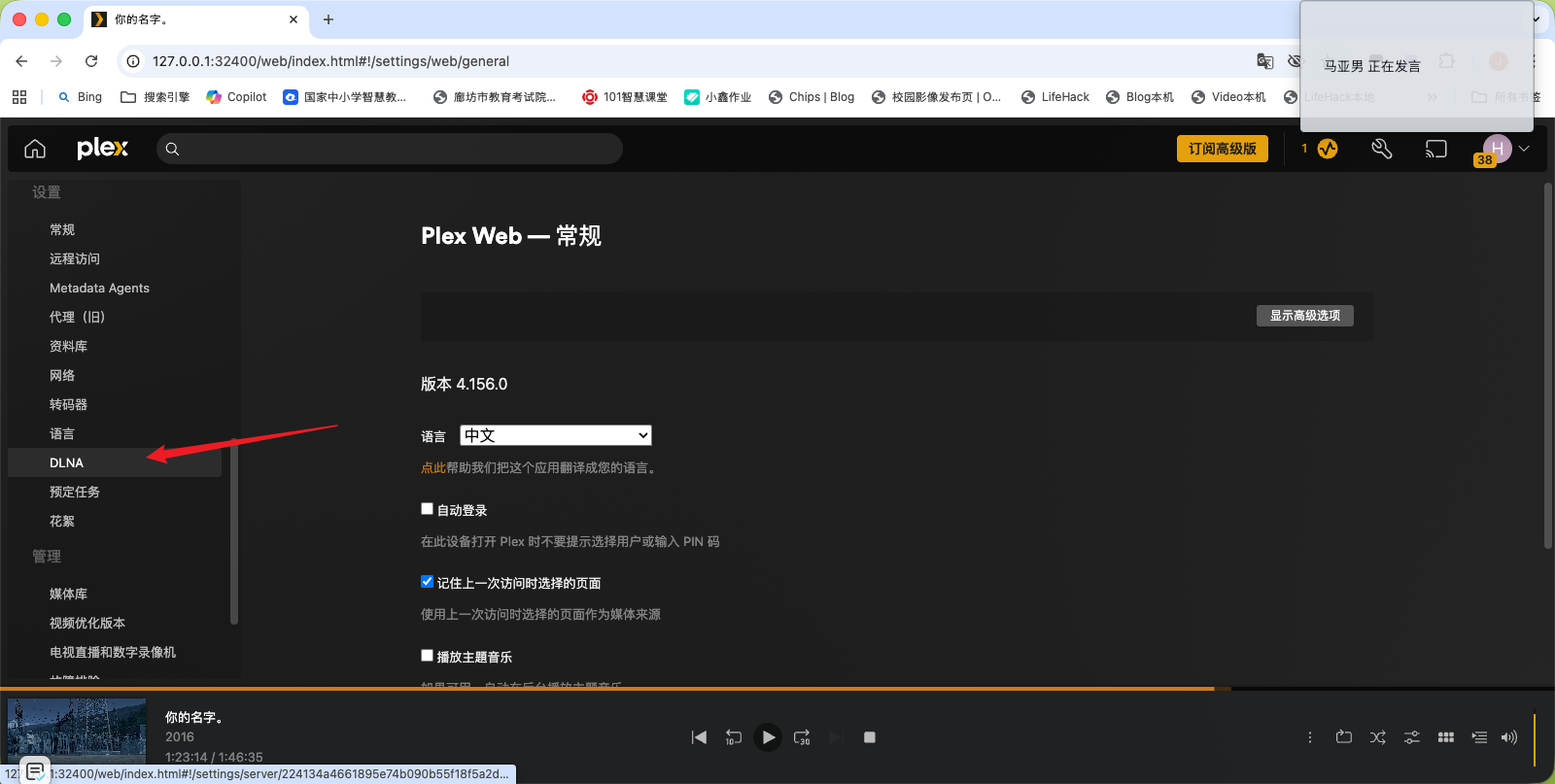Skip forward 30 seconds in player
The height and width of the screenshot is (784, 1555).
[x=802, y=737]
